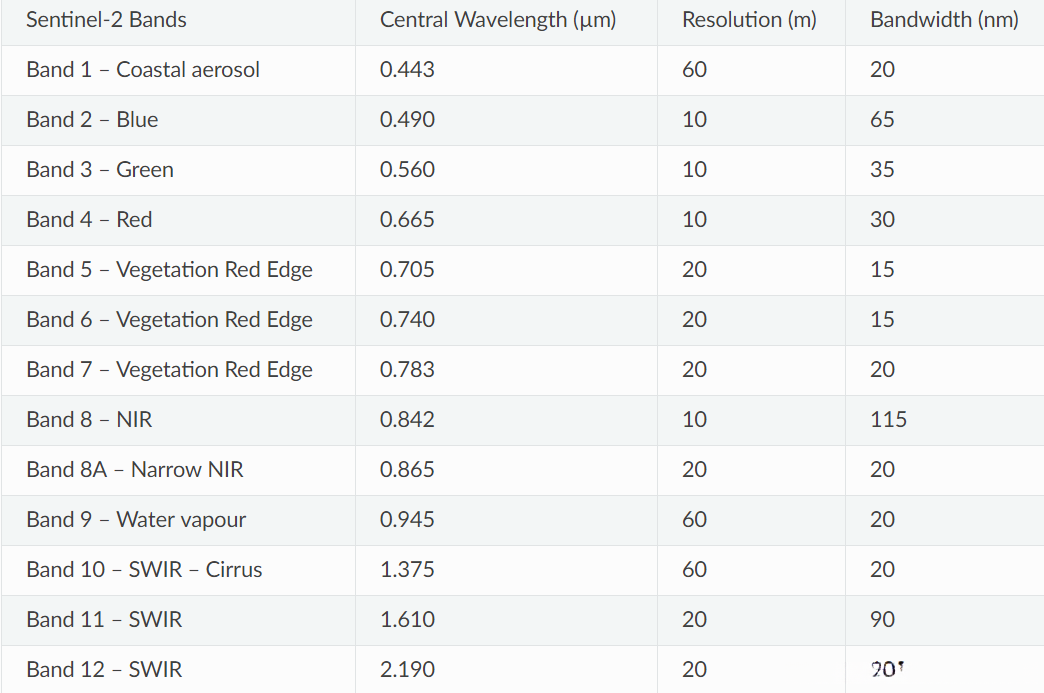Click the 1.375 central wavelength value
Screen dimensions: 1044x693
[407, 570]
